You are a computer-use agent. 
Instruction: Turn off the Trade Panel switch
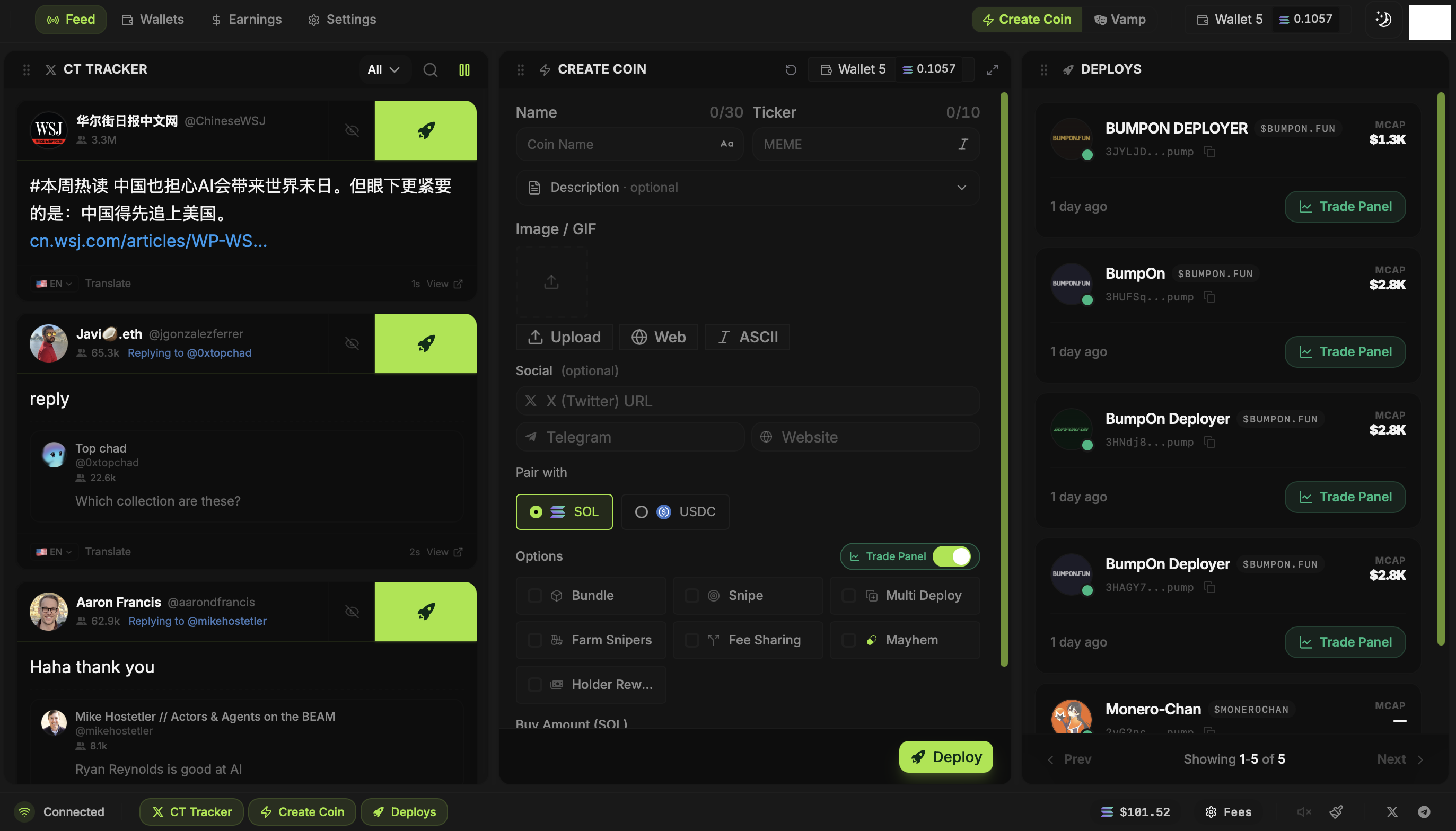[x=951, y=556]
